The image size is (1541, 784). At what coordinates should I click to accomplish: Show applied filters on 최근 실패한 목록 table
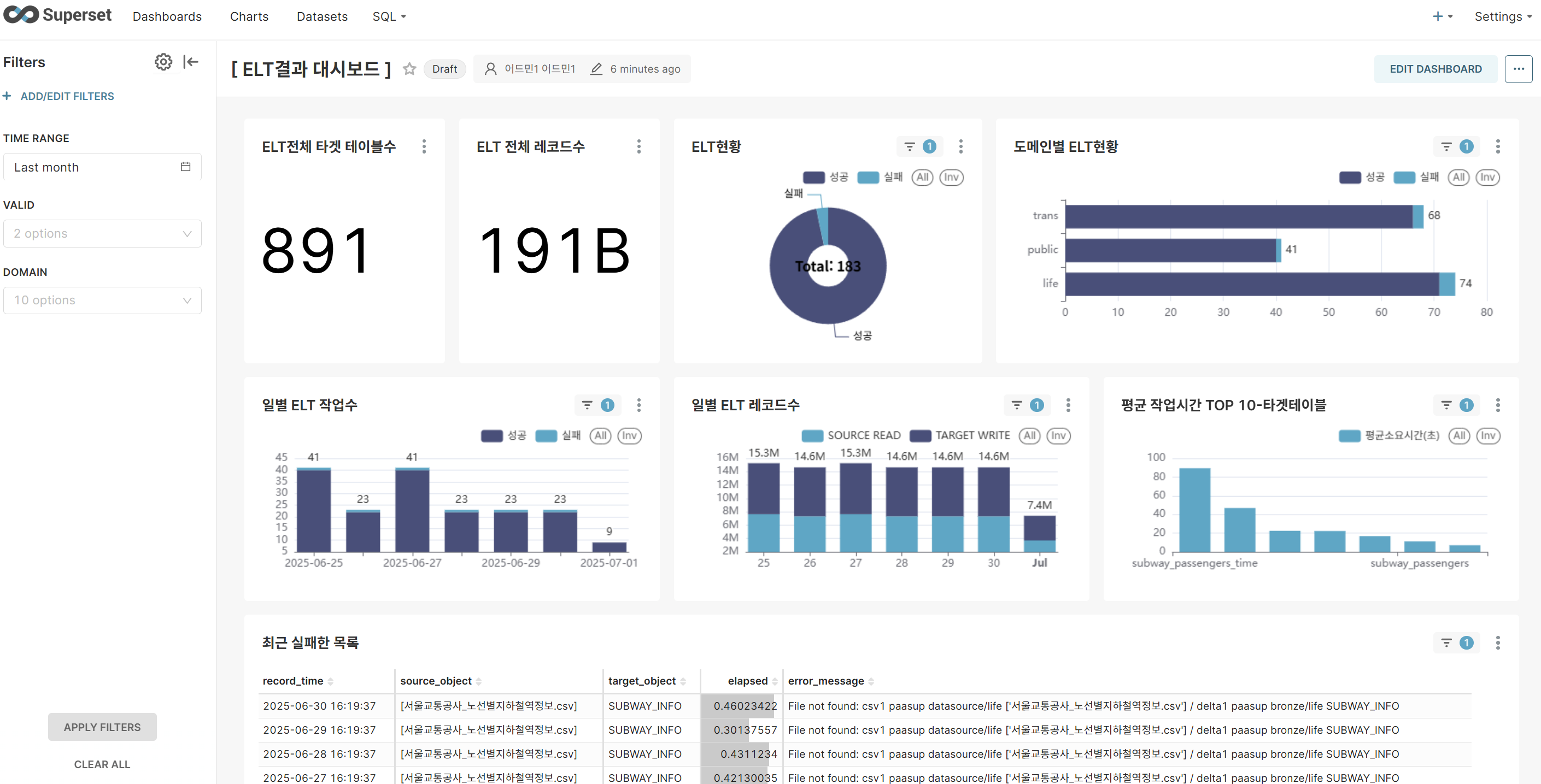click(x=1457, y=642)
